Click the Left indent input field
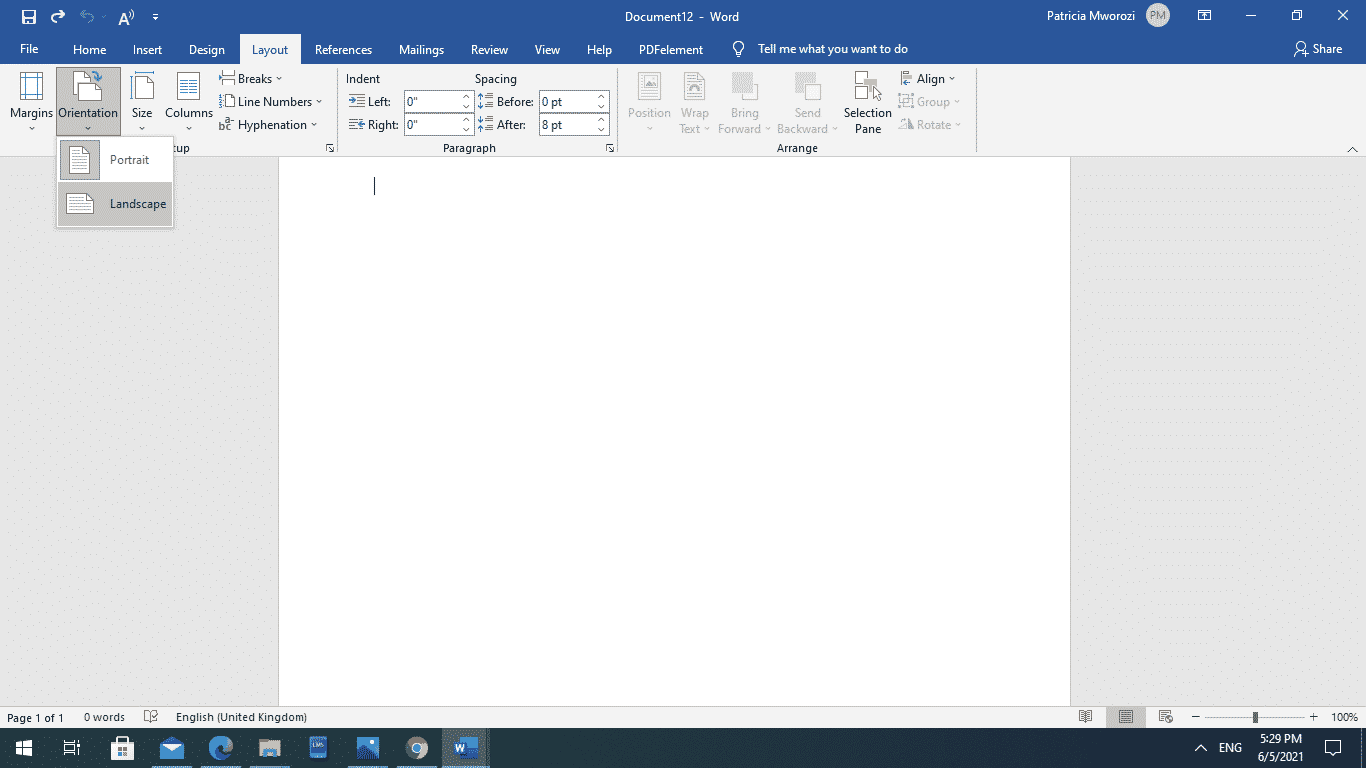This screenshot has height=768, width=1366. tap(432, 102)
